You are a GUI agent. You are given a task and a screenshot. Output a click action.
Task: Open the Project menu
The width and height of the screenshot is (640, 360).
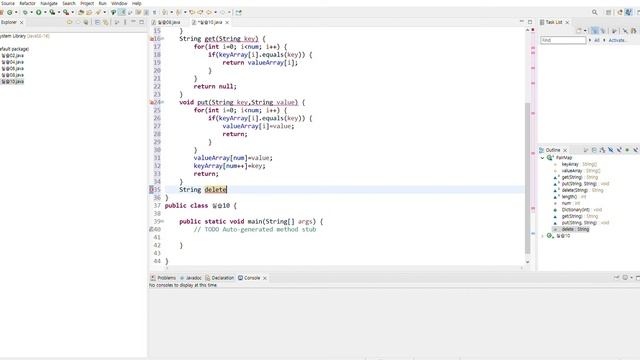pyautogui.click(x=87, y=3)
